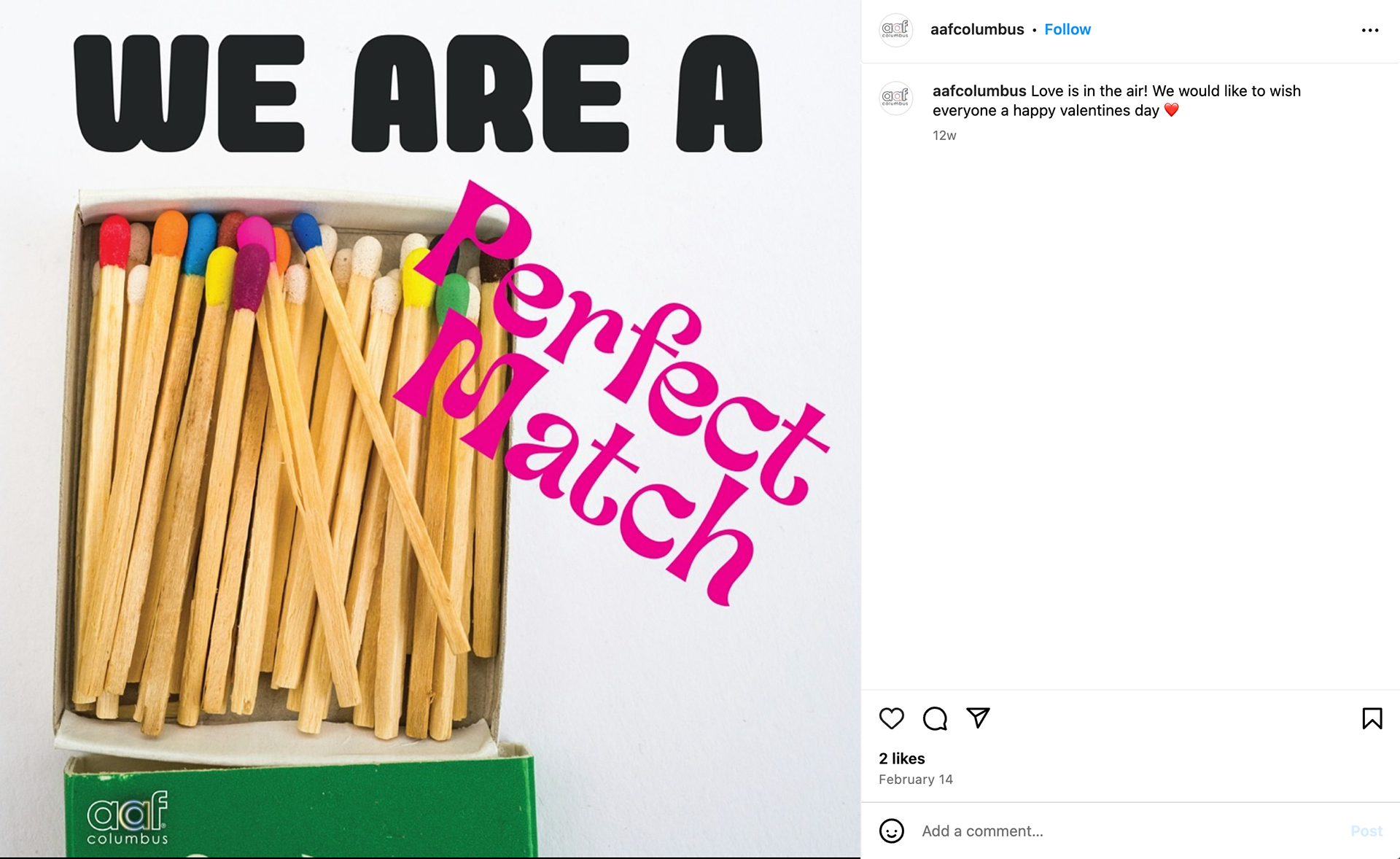Follow the aafcolumbus account
The height and width of the screenshot is (859, 1400).
[1067, 29]
